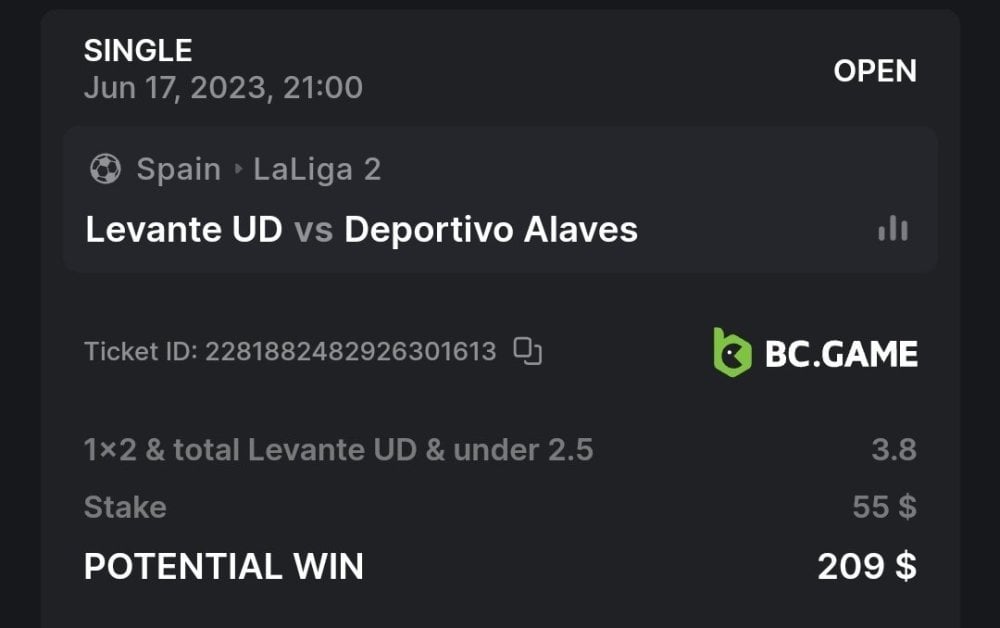Image resolution: width=1000 pixels, height=628 pixels.
Task: Copy the ticket ID using copy icon
Action: point(527,351)
